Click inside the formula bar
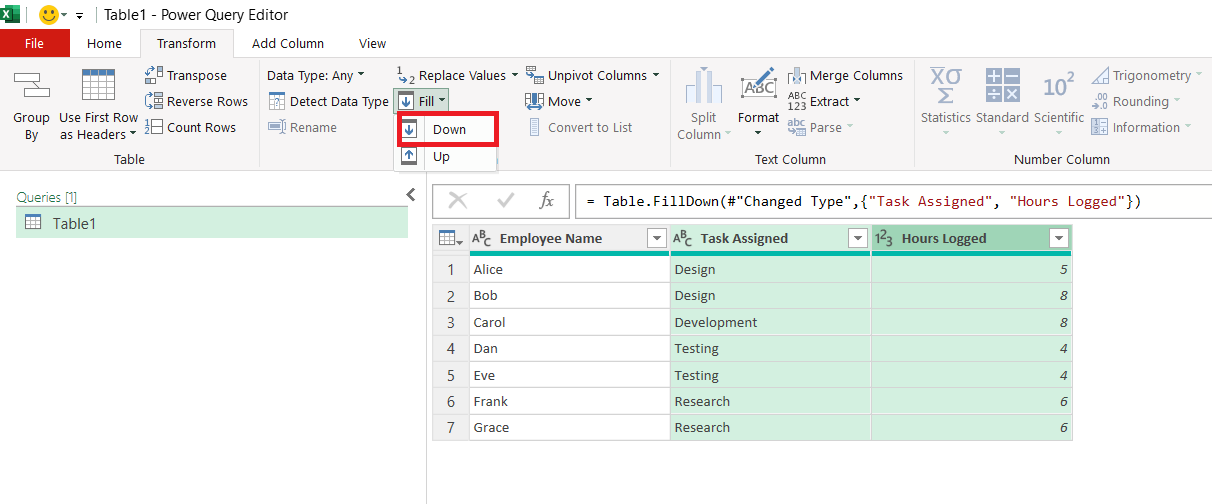Image resolution: width=1212 pixels, height=504 pixels. (893, 201)
